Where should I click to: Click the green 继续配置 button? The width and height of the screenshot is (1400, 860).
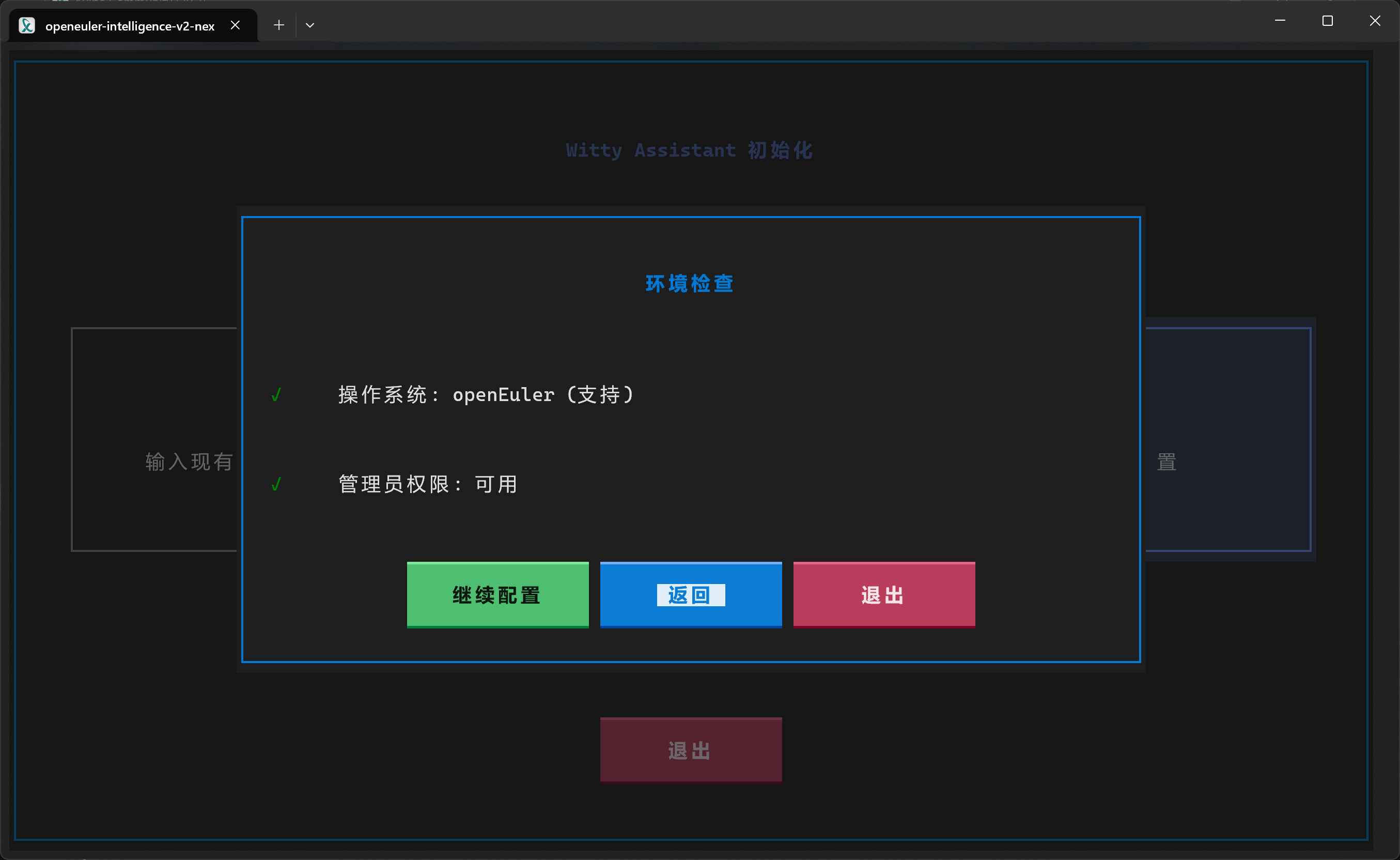pos(497,594)
